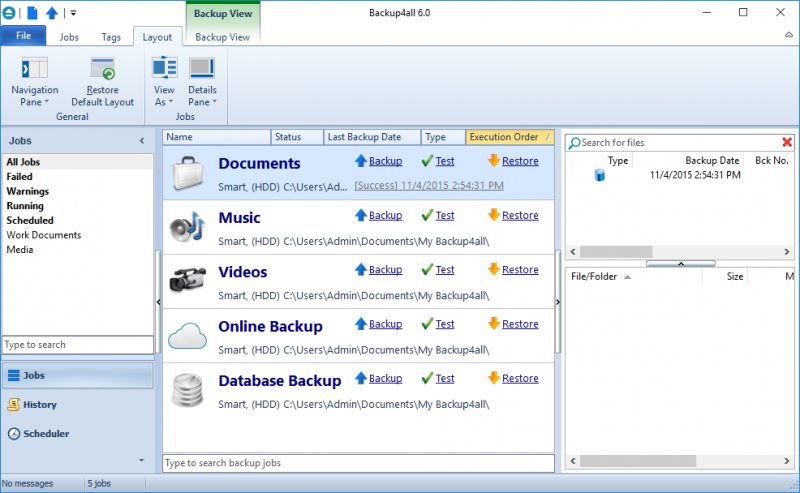800x493 pixels.
Task: Select All Jobs in the tree
Action: pos(78,162)
